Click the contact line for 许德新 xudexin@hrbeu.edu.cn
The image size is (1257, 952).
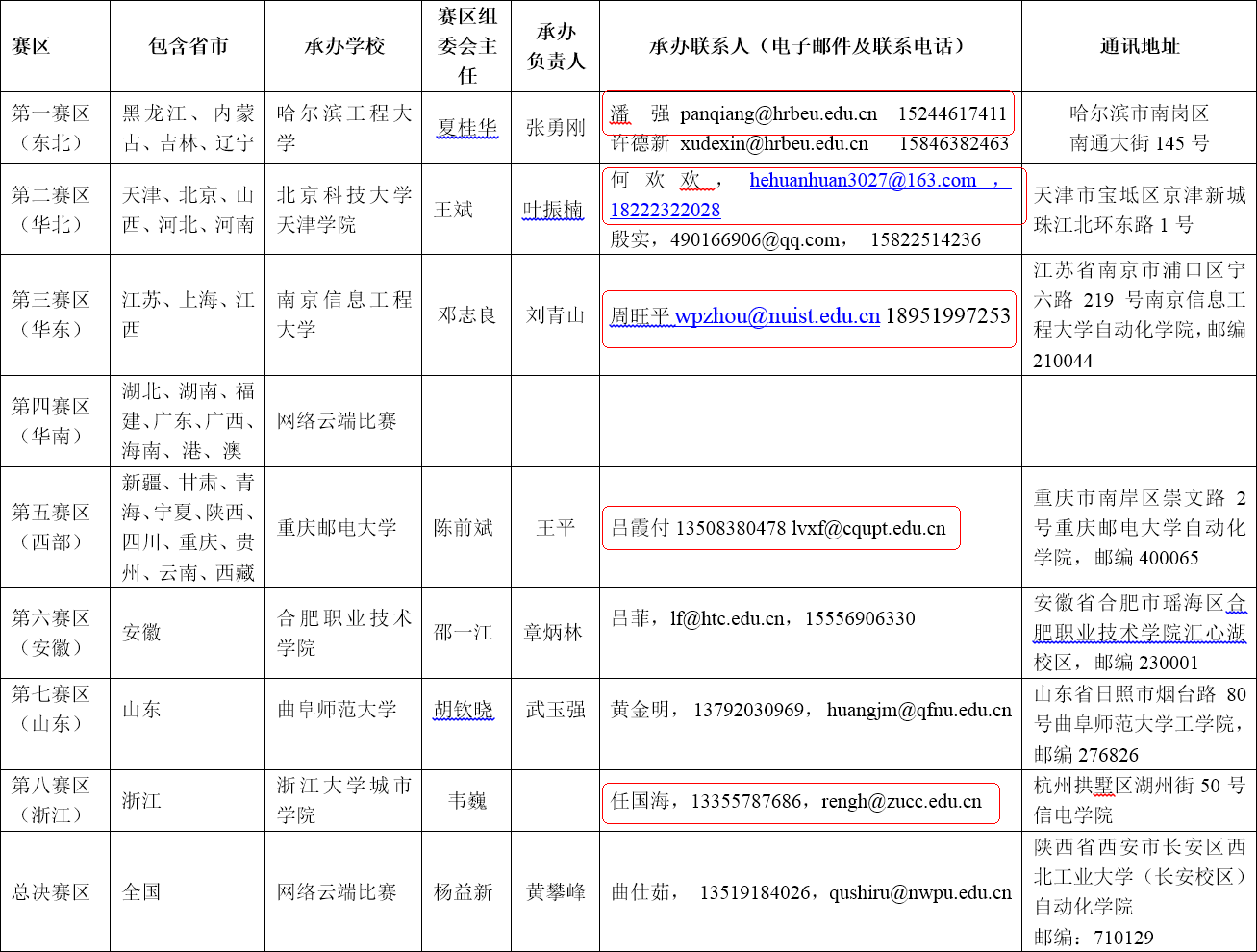coord(810,143)
